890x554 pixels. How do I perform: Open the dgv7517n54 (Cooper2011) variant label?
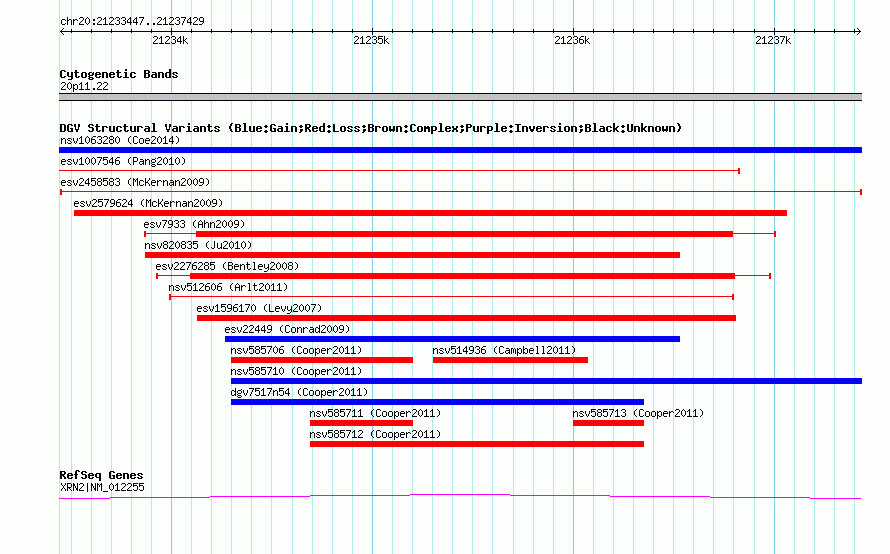point(299,392)
